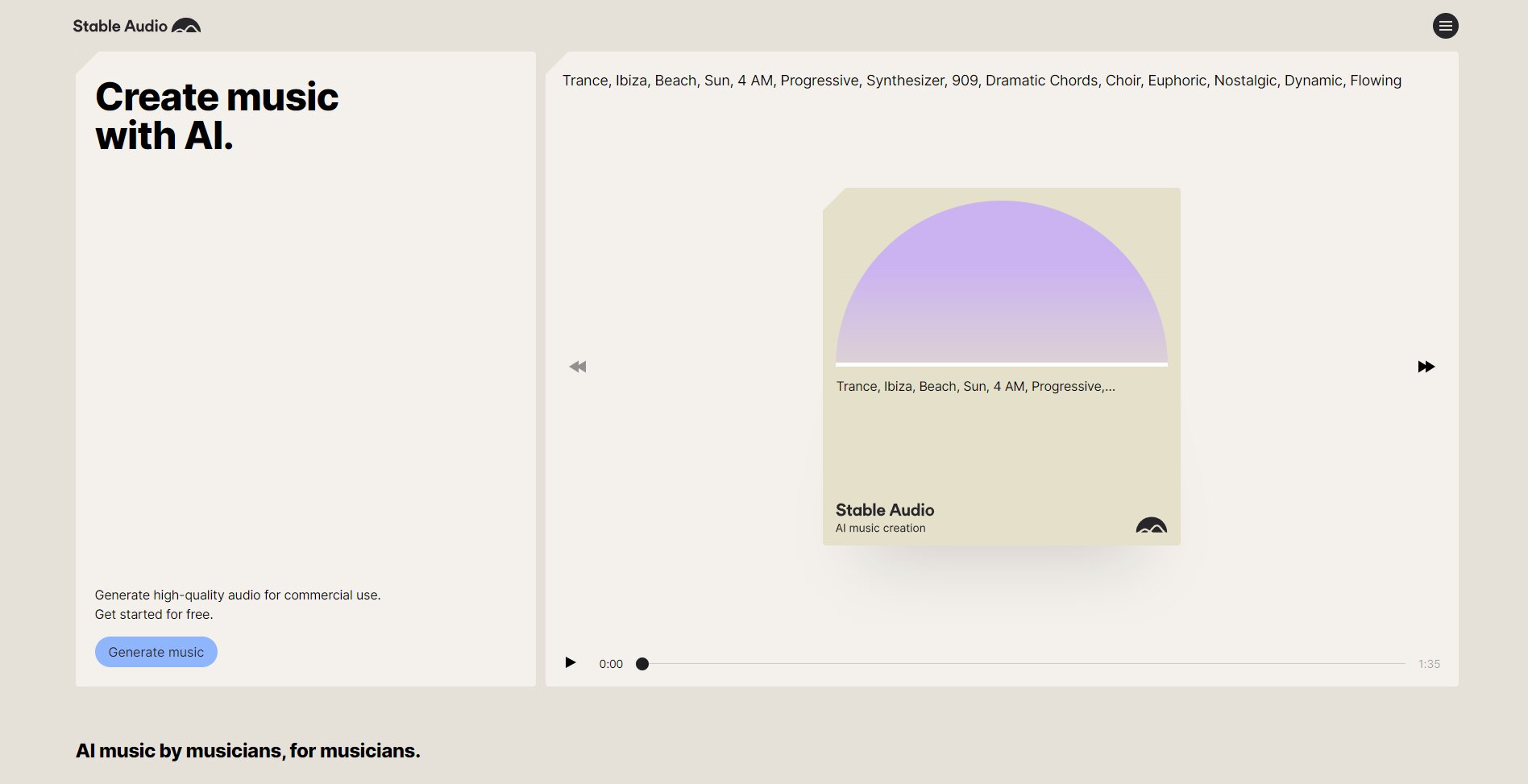This screenshot has width=1528, height=784.
Task: Click the purple semicircle album artwork
Action: 1001,283
